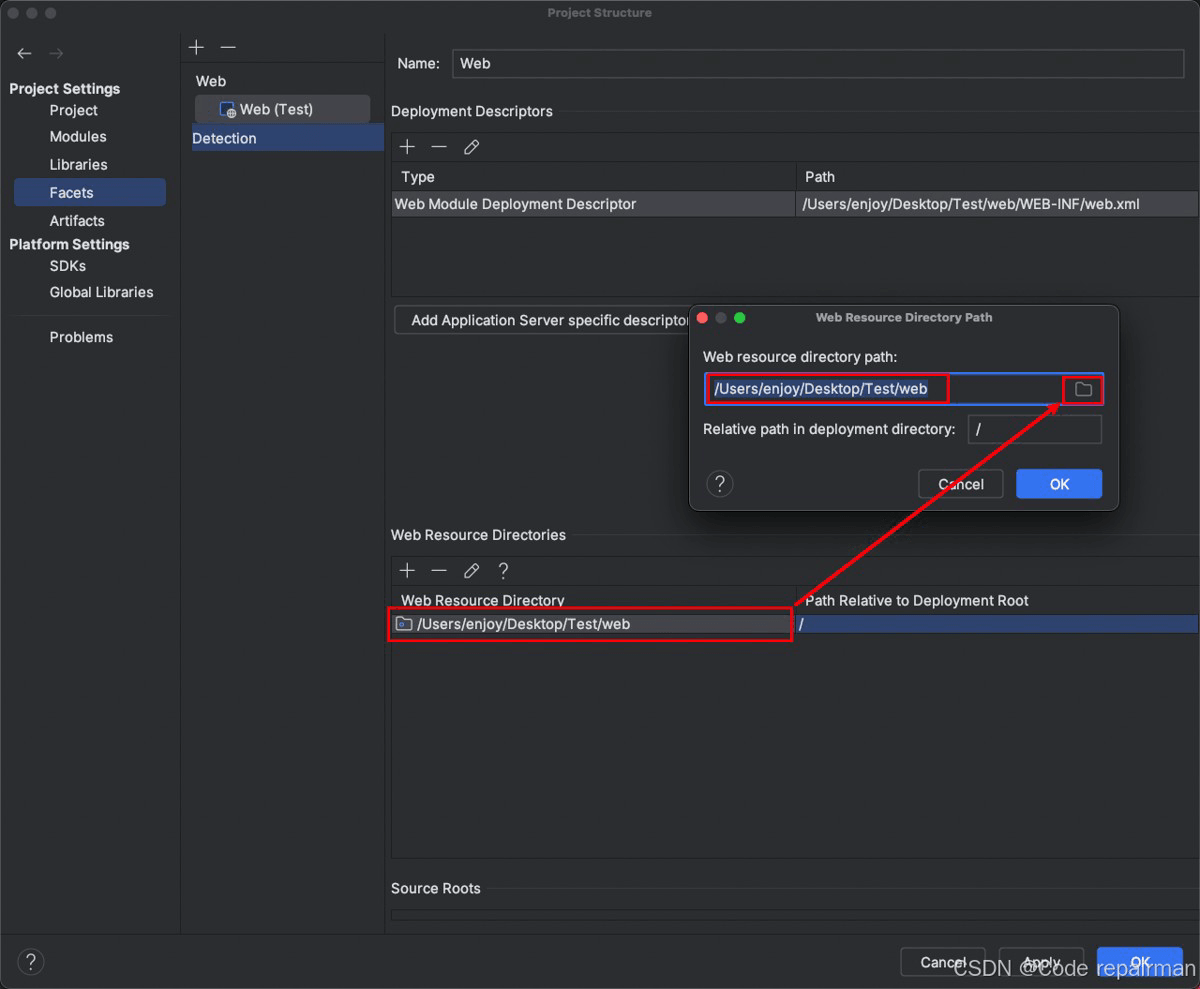
Task: Click the Relative path in deployment directory field
Action: coord(1035,430)
